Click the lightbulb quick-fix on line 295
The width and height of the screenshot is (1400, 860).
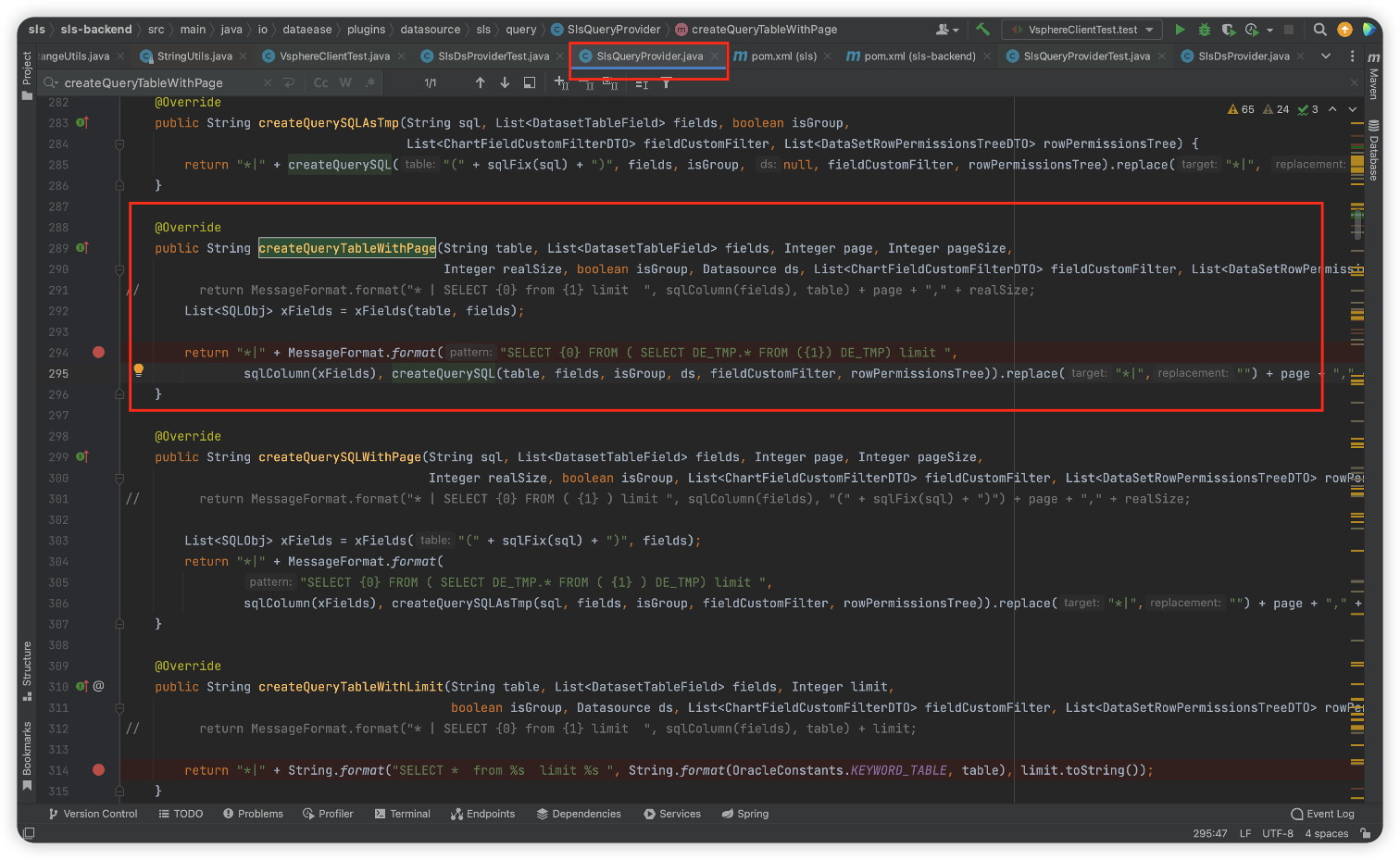(139, 369)
